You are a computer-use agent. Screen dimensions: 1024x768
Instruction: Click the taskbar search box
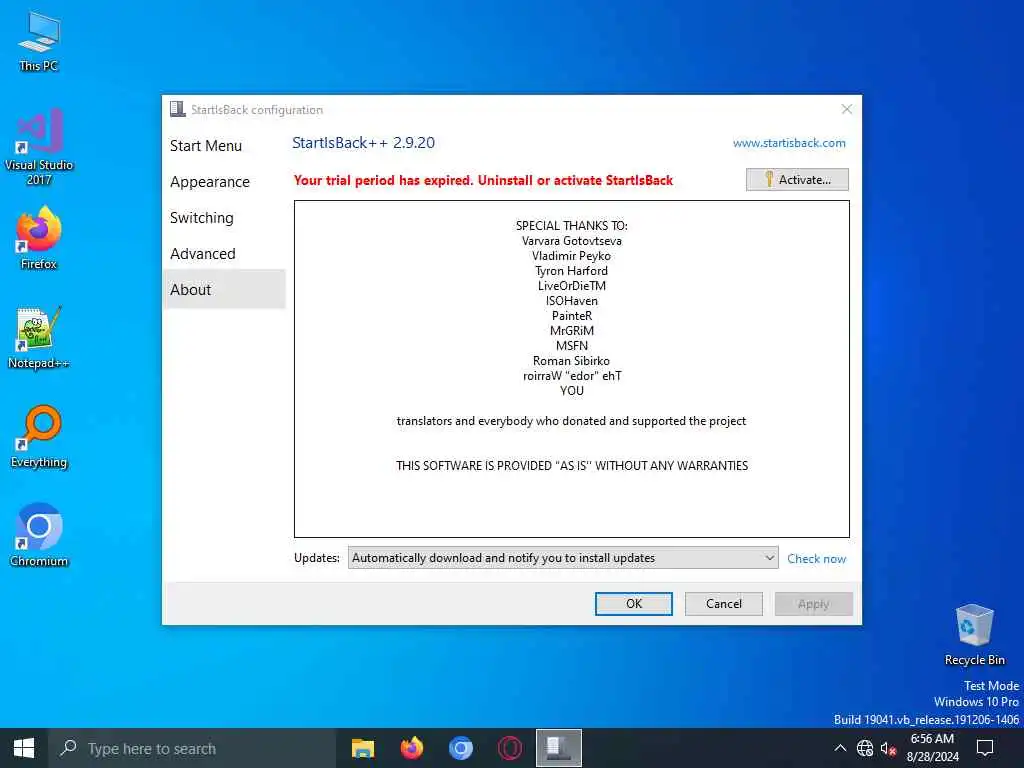point(192,748)
